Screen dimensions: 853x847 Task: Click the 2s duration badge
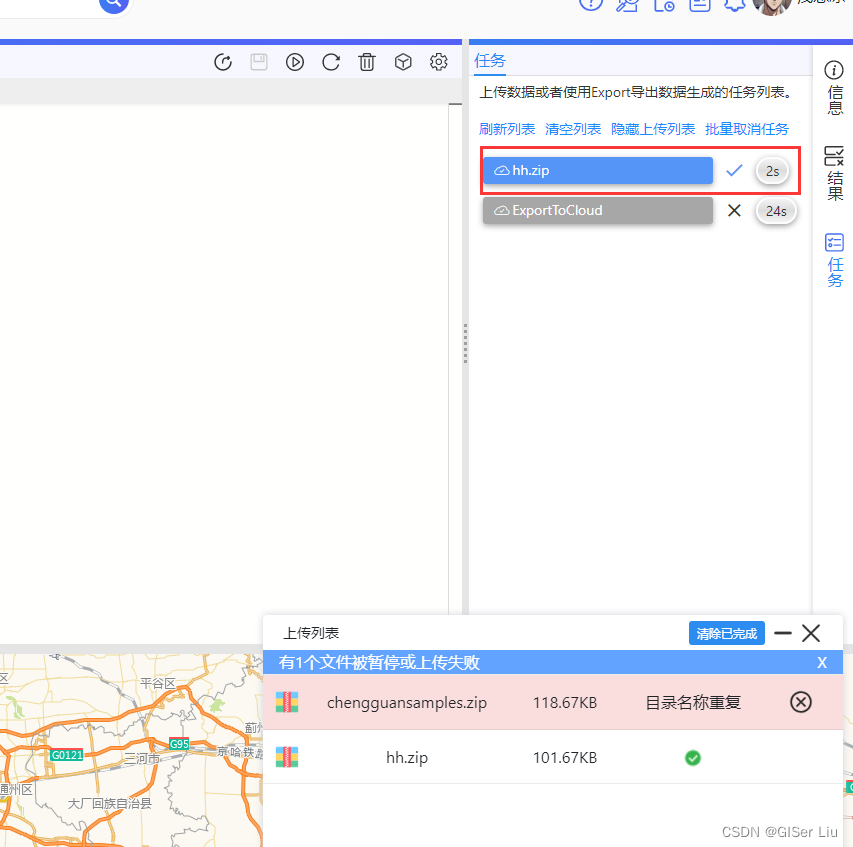click(772, 171)
